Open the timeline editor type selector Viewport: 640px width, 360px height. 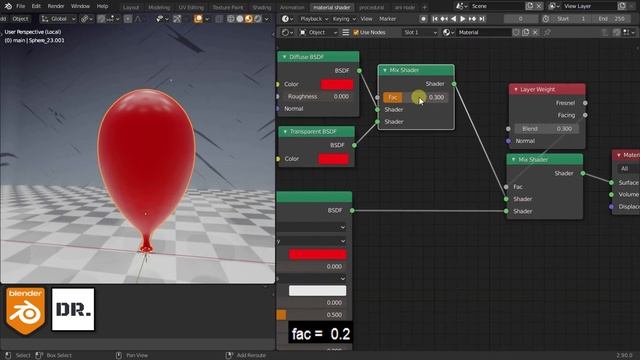pyautogui.click(x=287, y=19)
